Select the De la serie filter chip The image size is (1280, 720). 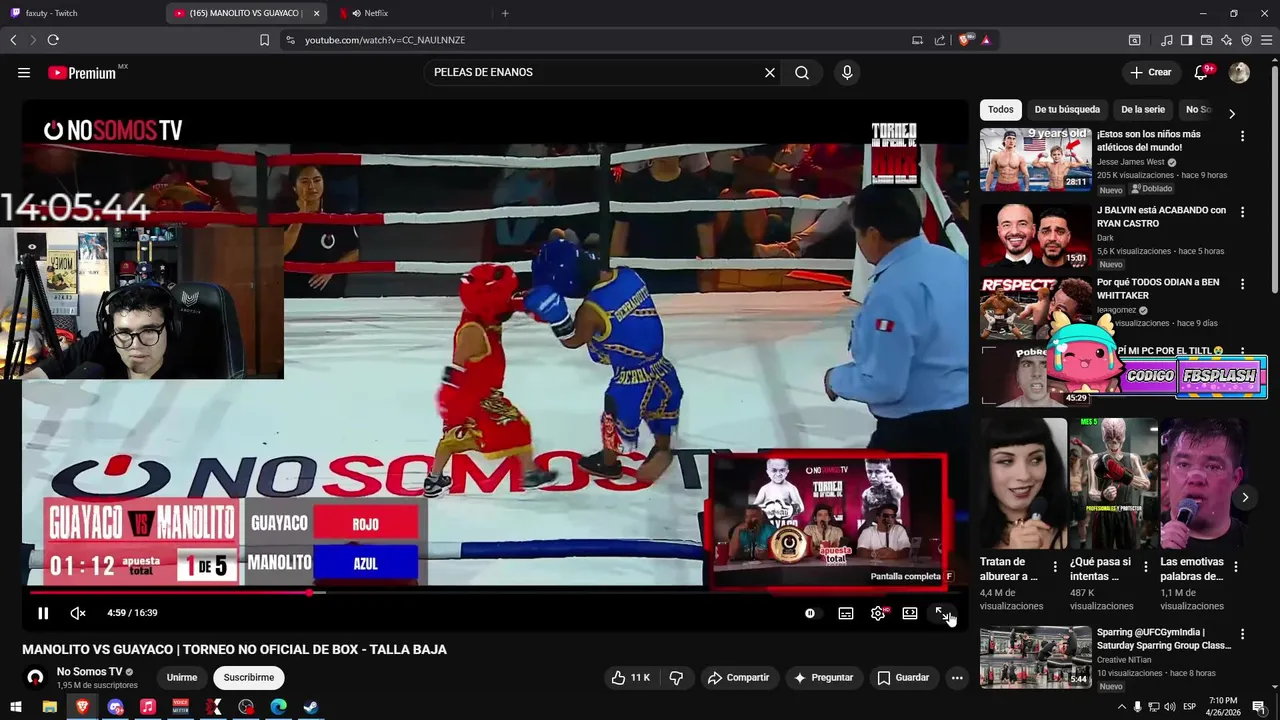click(x=1143, y=110)
